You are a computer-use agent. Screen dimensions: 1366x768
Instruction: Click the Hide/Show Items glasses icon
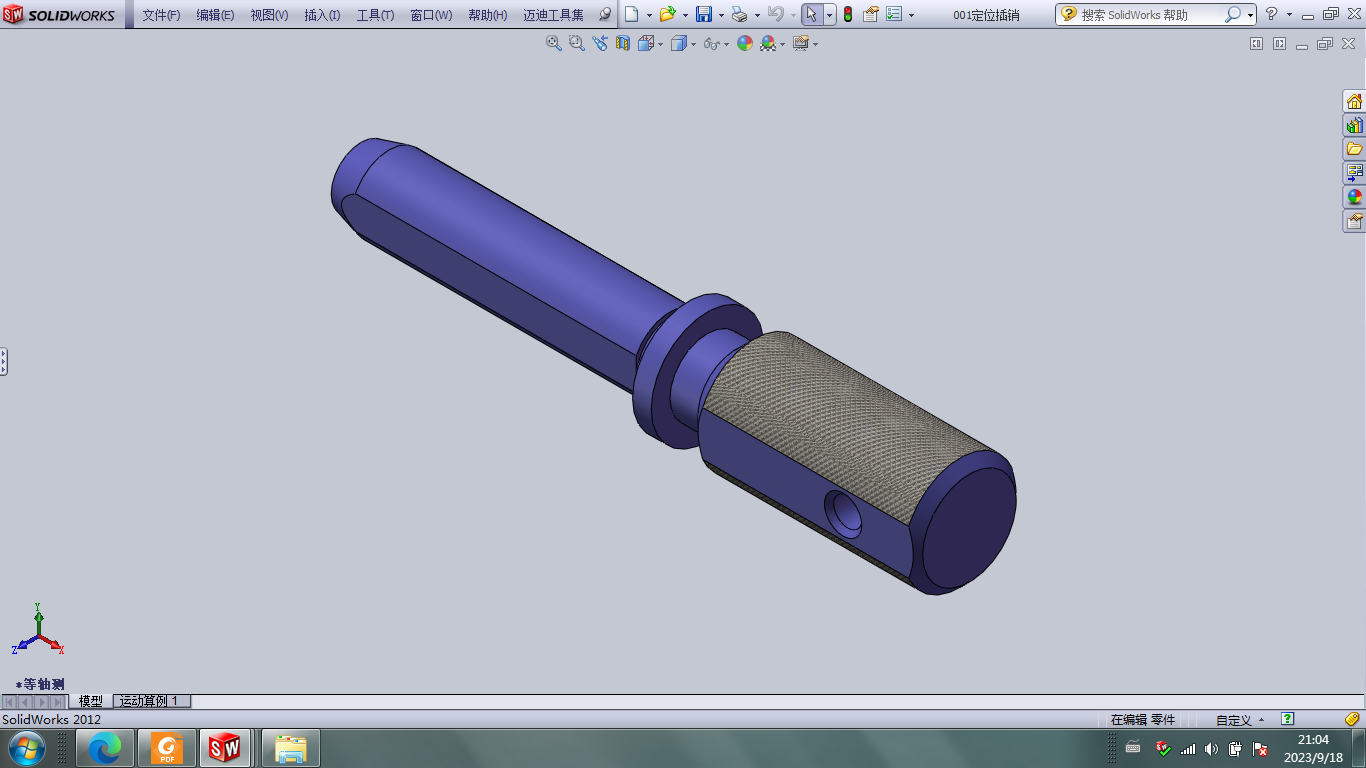click(x=710, y=43)
